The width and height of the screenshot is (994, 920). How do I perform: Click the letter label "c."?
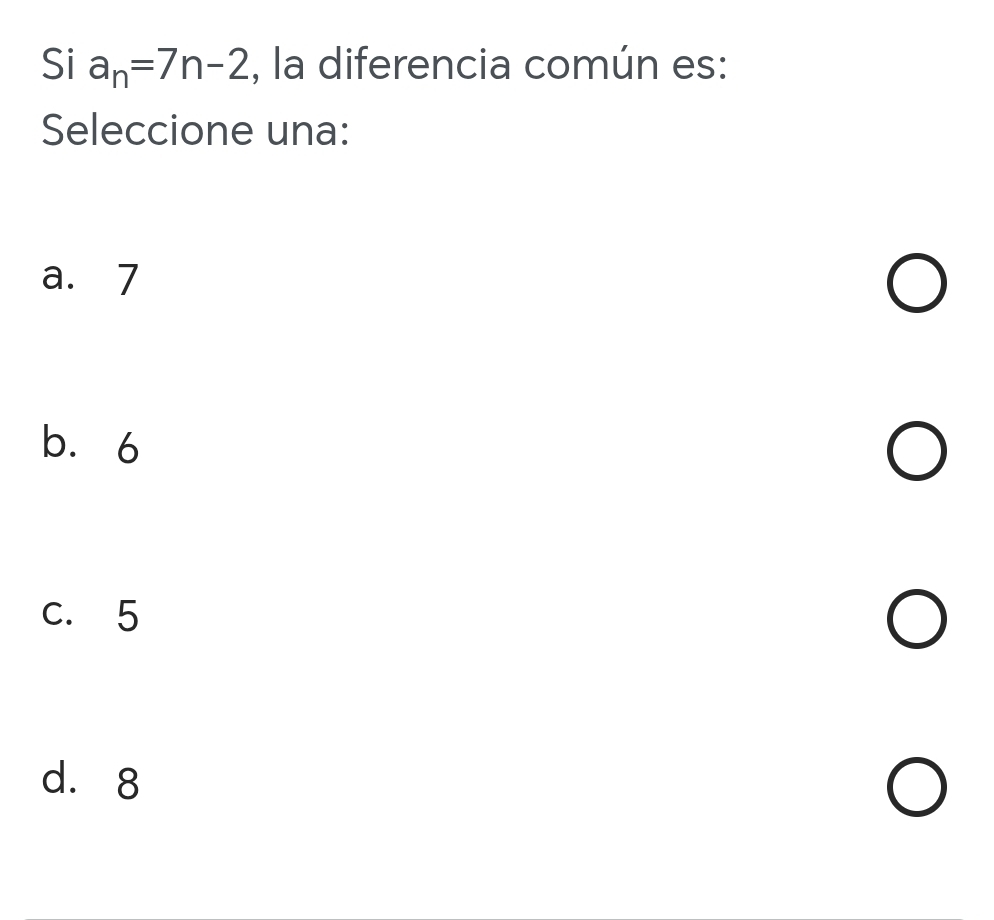58,612
